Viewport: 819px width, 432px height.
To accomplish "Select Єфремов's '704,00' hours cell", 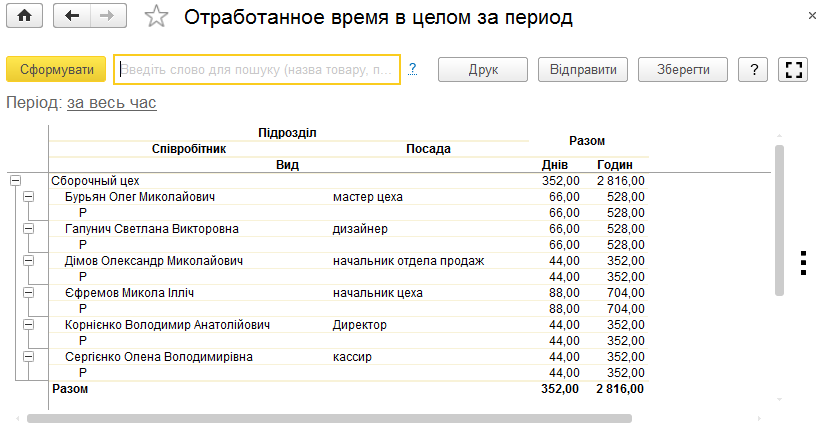I will coord(625,293).
